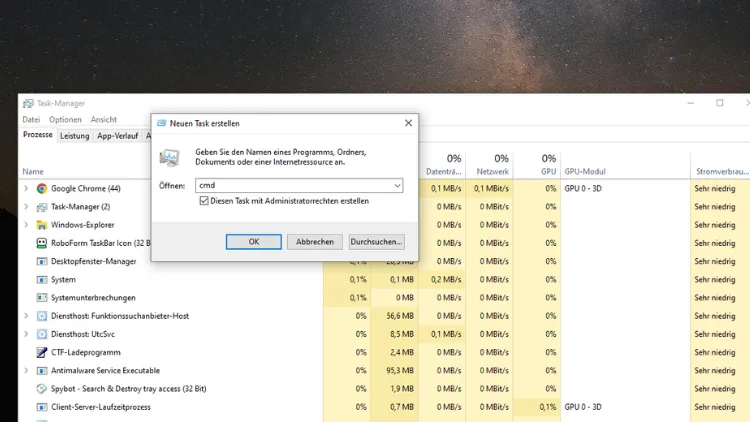Screen dimensions: 750x422
Task: Click the Google Chrome process icon
Action: (42, 189)
